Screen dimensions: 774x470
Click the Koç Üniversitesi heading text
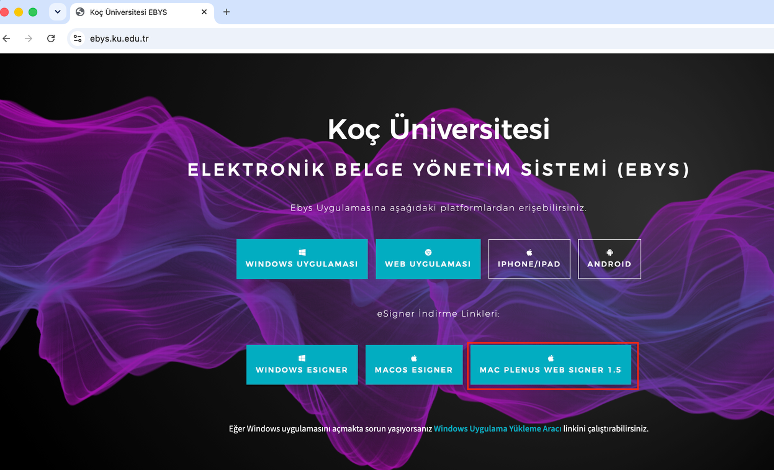coord(438,129)
